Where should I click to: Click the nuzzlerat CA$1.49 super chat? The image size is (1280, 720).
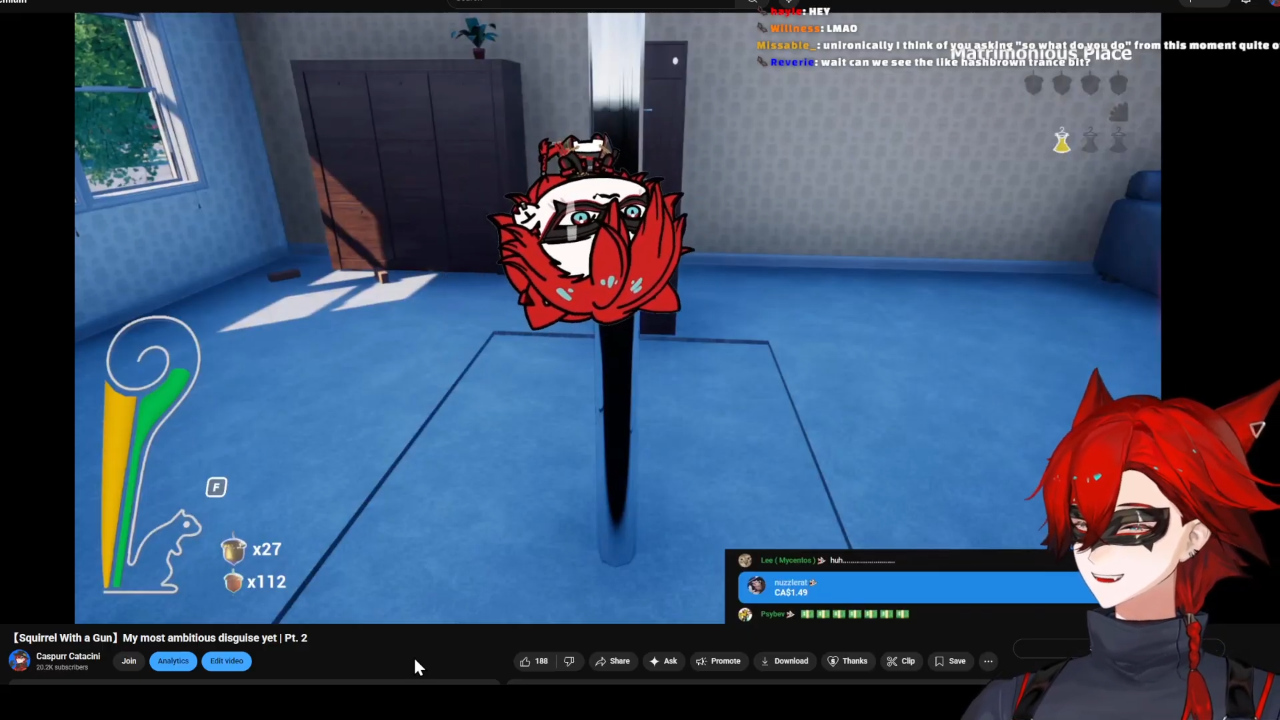(917, 588)
